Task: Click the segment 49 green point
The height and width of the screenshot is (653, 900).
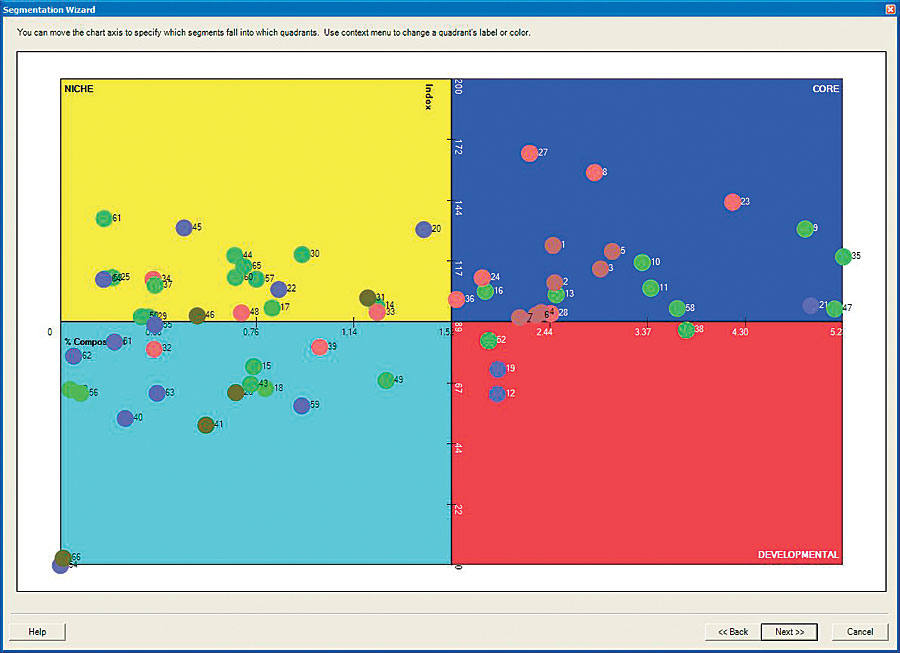Action: pos(386,380)
